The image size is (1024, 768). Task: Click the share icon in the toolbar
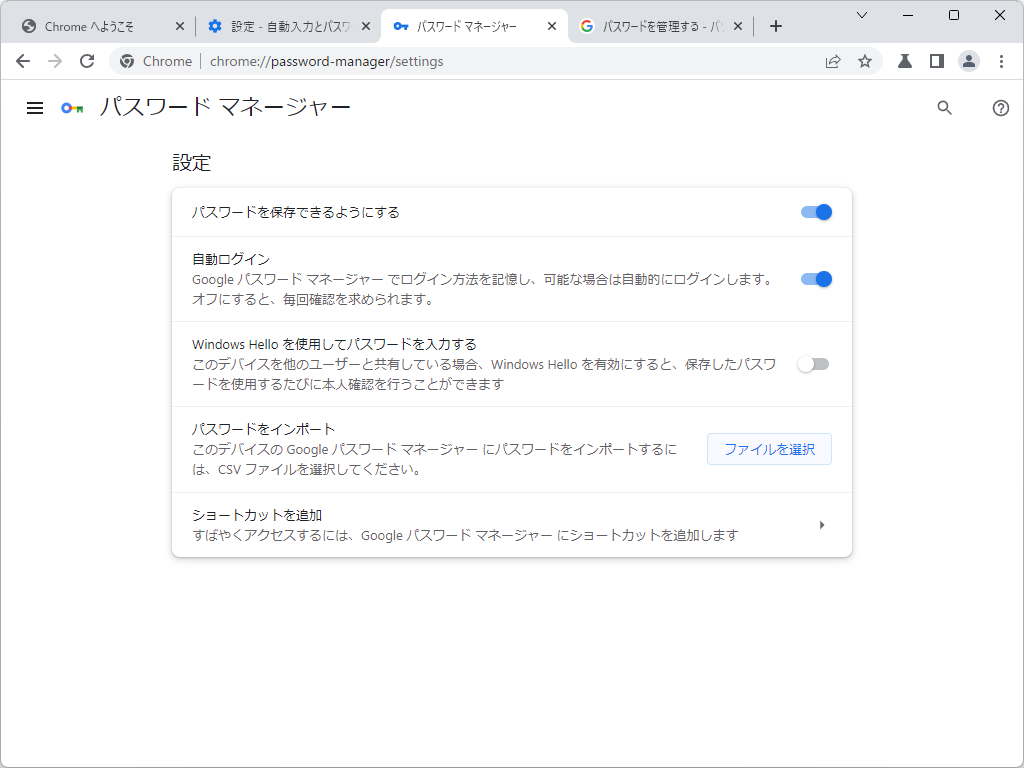pos(832,61)
